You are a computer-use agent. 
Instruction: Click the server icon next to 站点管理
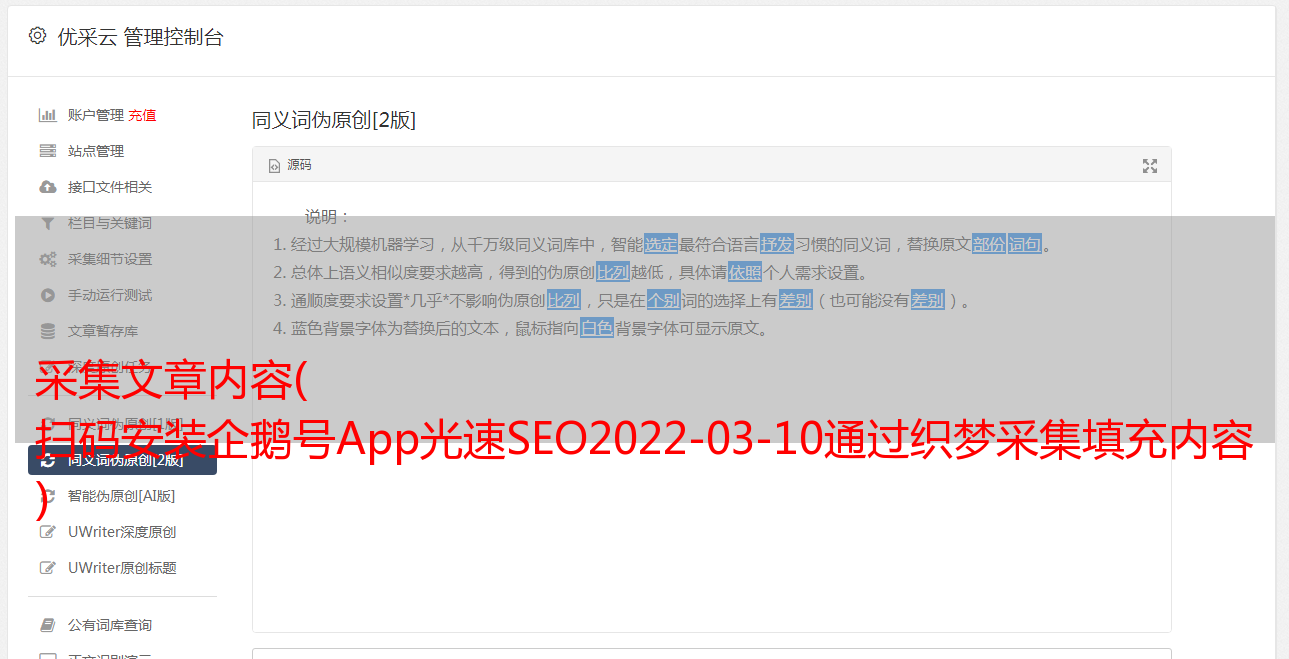coord(47,151)
